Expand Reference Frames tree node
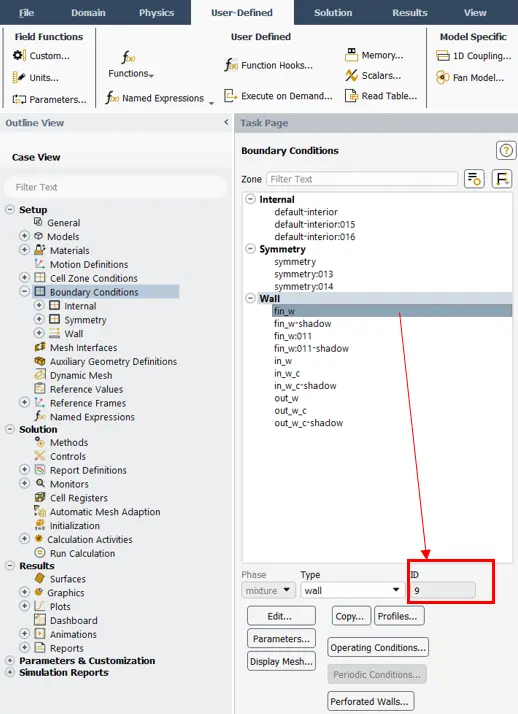Viewport: 518px width, 714px height. [25, 403]
